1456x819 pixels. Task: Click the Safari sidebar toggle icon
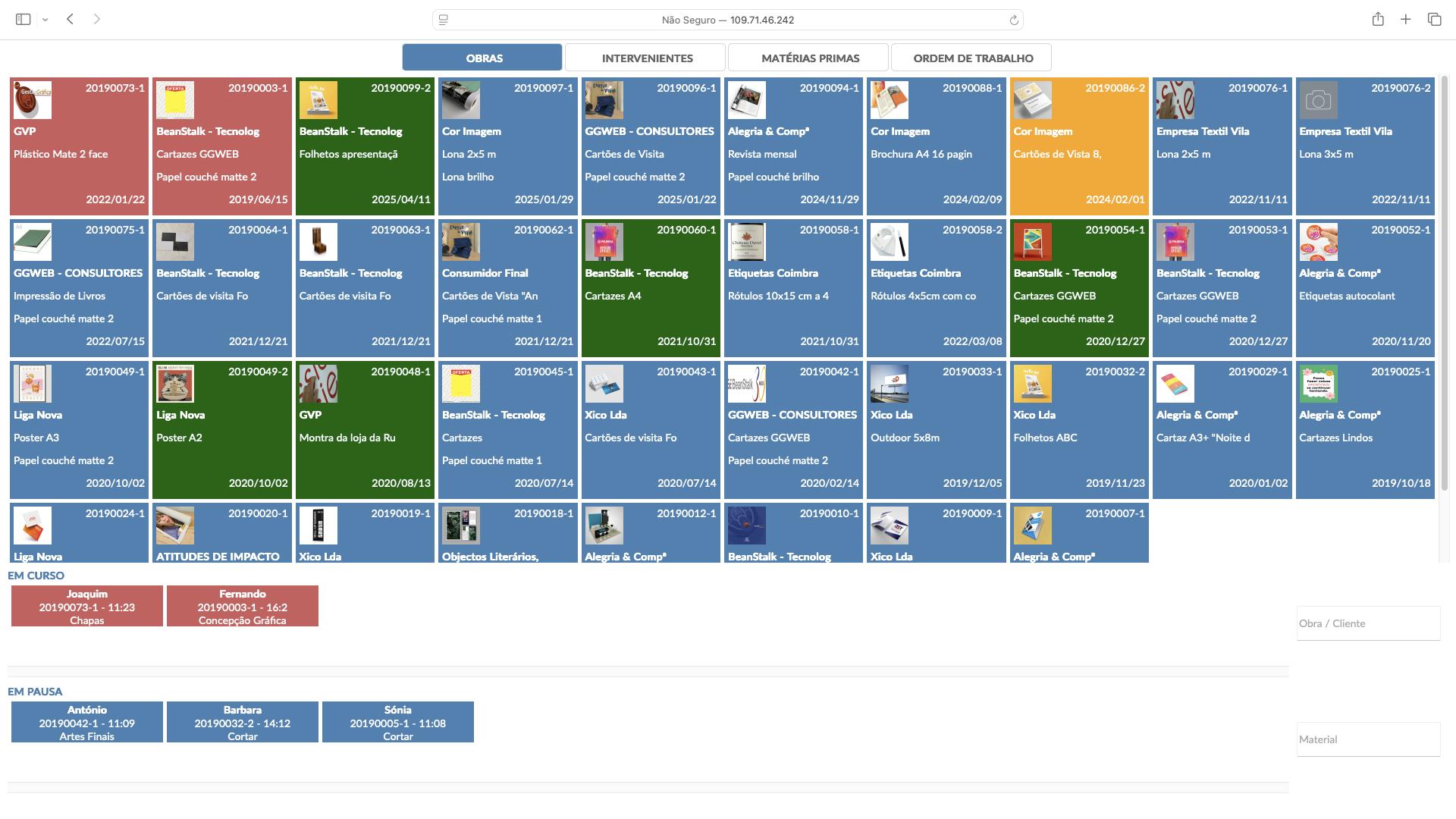(x=23, y=20)
